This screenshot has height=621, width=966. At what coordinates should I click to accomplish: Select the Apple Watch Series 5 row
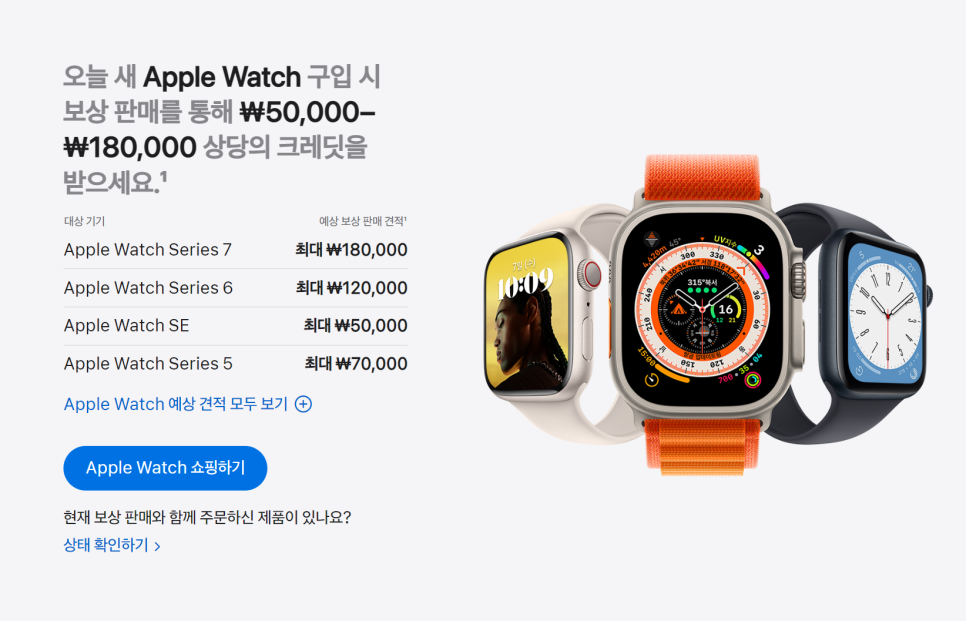pyautogui.click(x=235, y=363)
